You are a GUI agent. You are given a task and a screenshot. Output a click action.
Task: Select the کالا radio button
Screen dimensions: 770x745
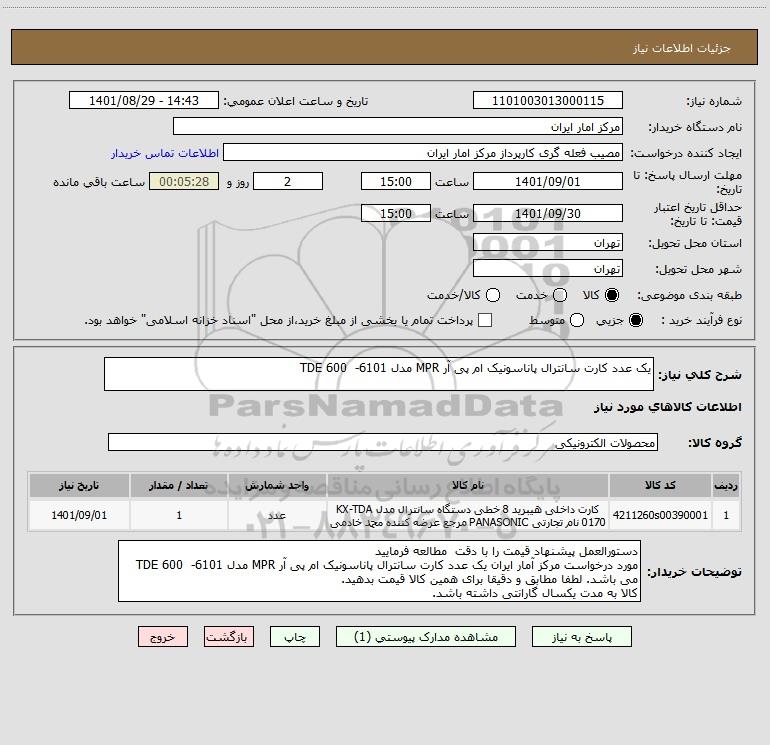pos(612,295)
